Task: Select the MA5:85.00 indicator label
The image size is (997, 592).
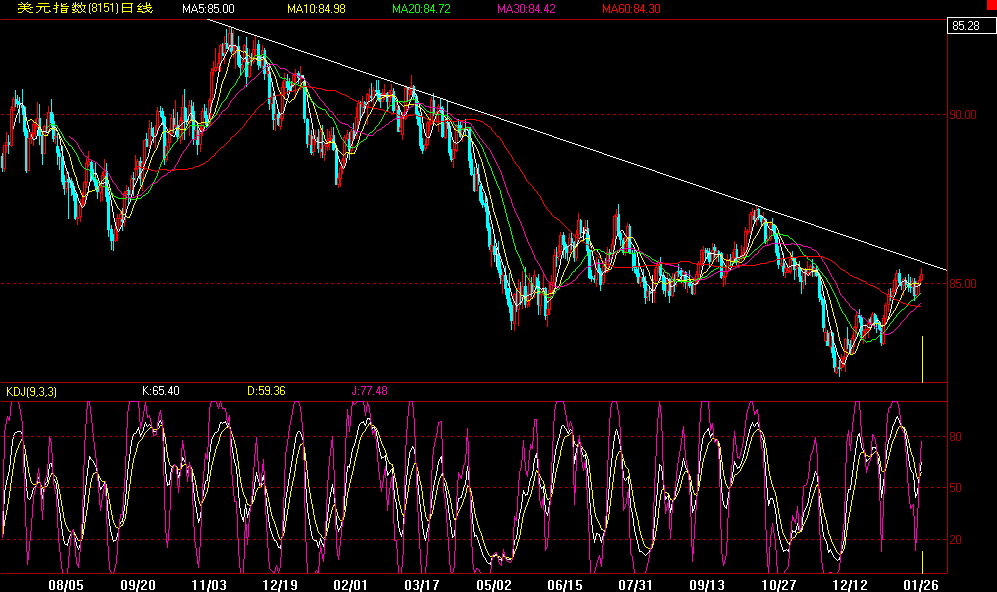Action: (x=208, y=9)
